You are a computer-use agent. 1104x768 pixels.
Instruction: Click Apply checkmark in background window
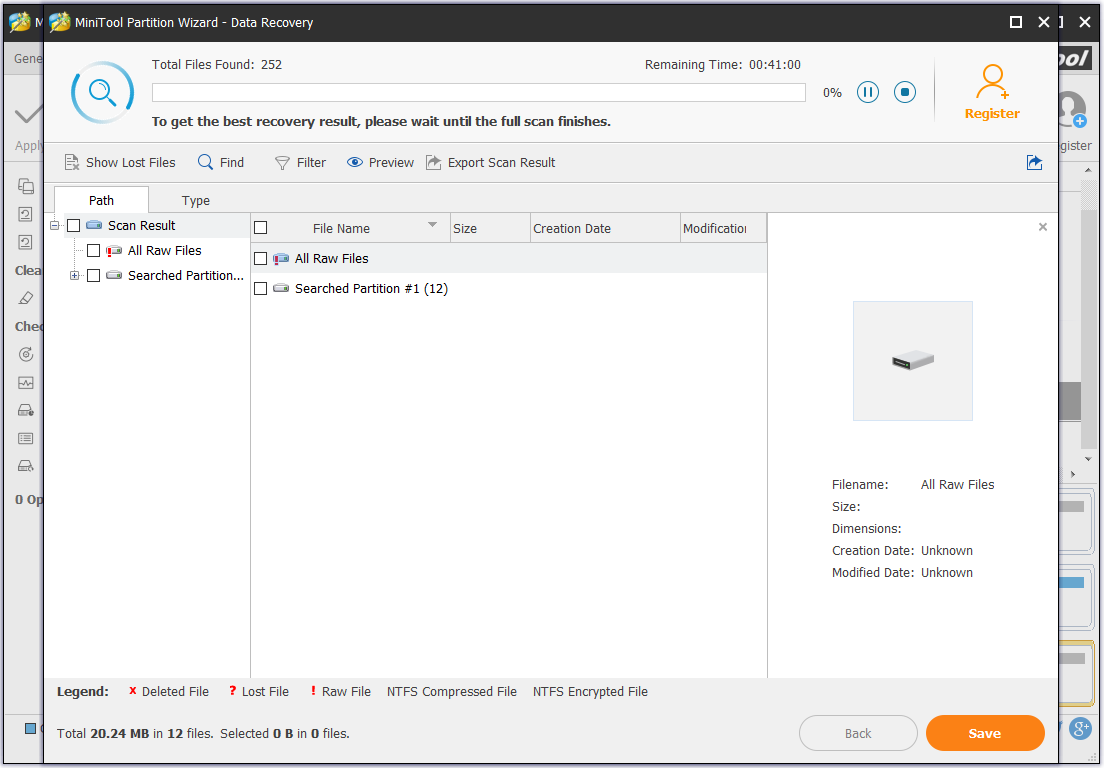(x=28, y=114)
